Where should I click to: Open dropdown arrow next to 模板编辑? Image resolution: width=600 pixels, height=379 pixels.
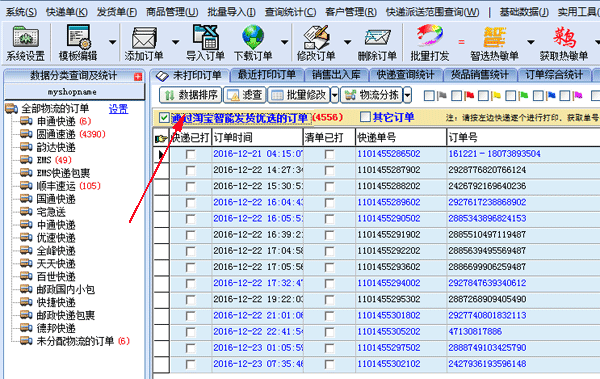(112, 42)
